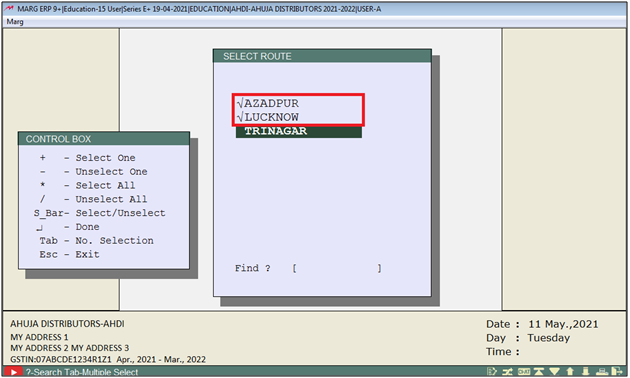Click inside the Find search field
Image resolution: width=630 pixels, height=378 pixels.
(337, 268)
